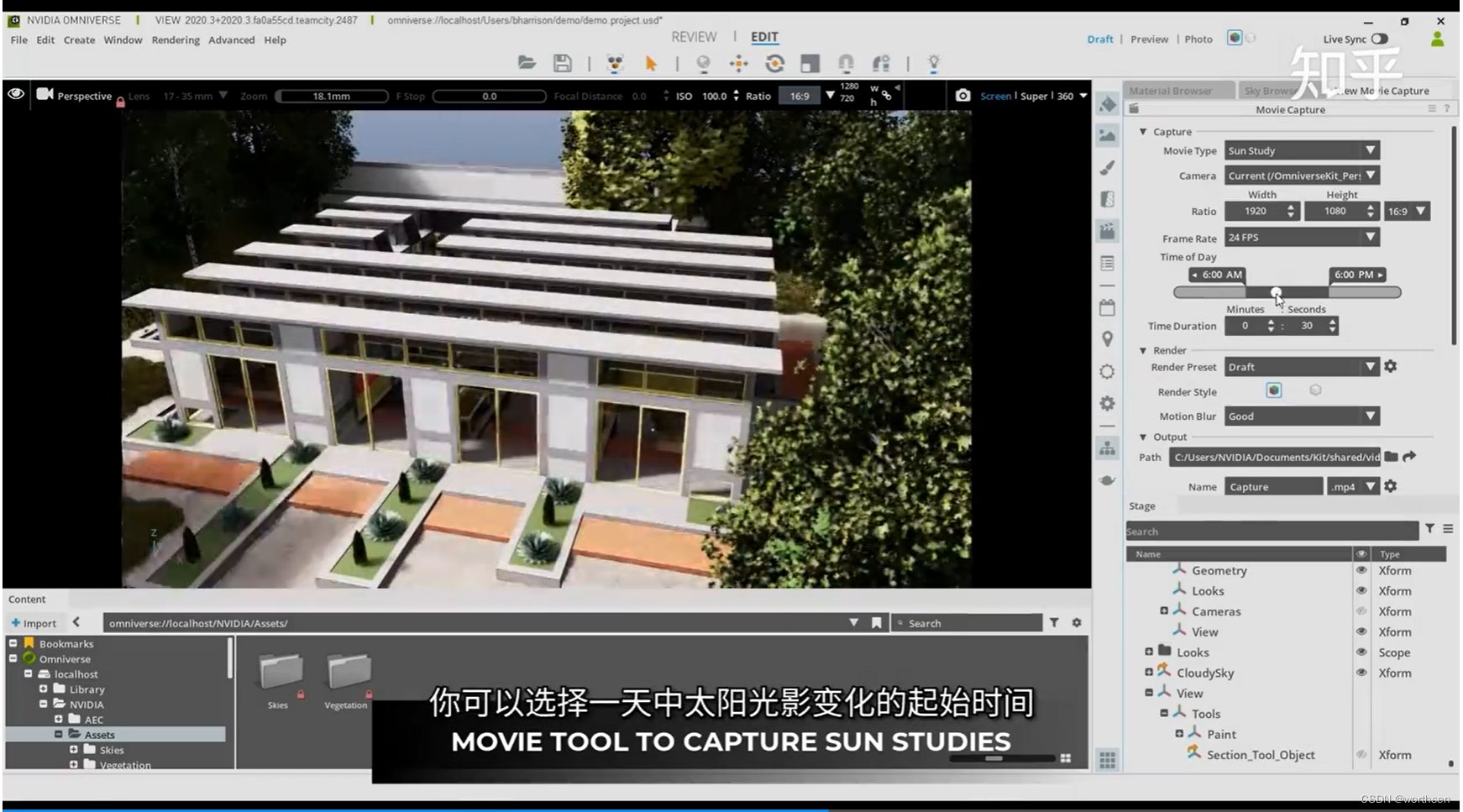Toggle visibility of Cameras item
The image size is (1463, 812).
tap(1361, 611)
